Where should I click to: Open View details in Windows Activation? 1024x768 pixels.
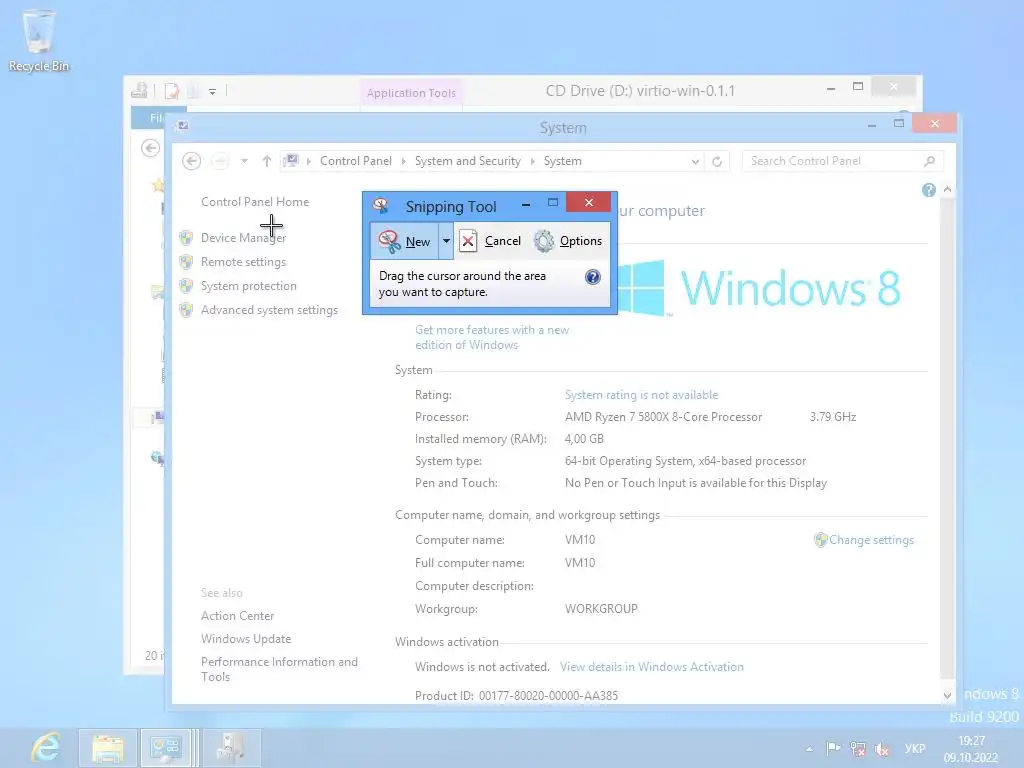pos(652,667)
